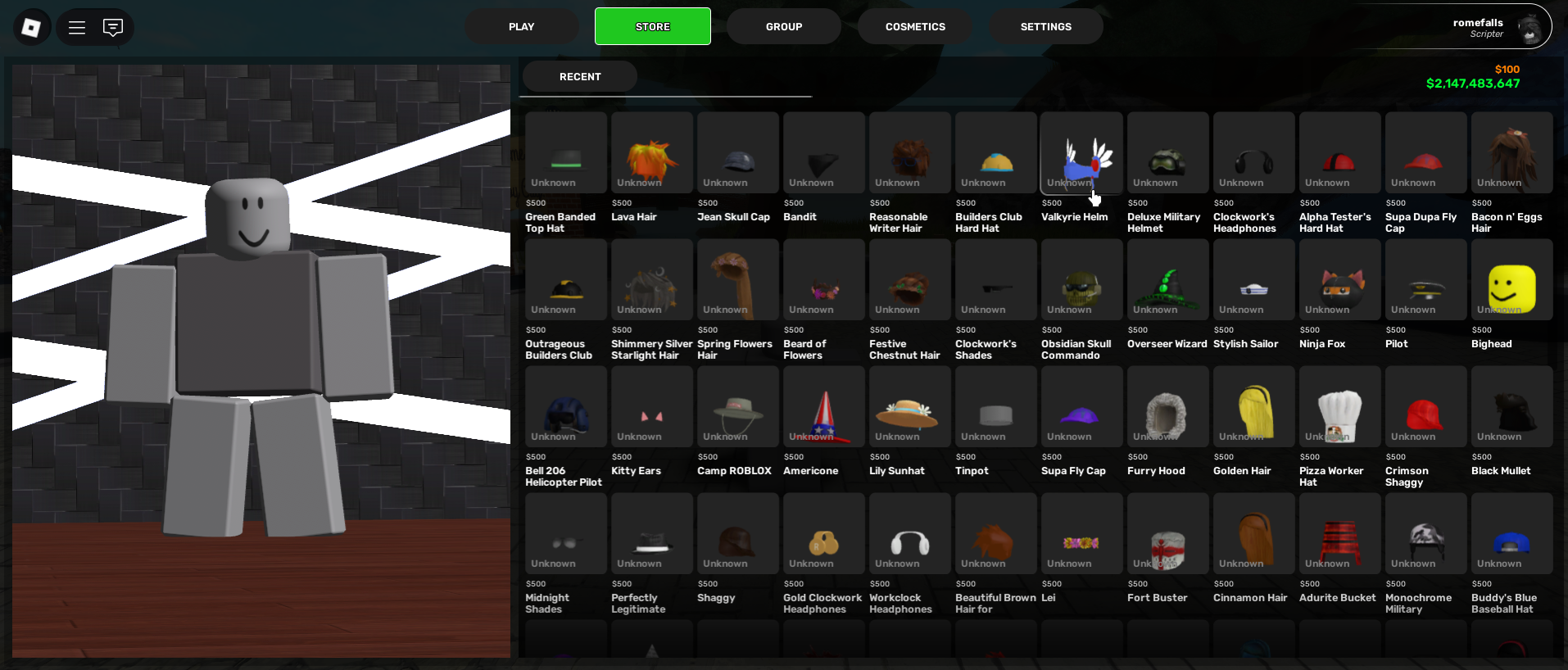Screen dimensions: 1568x670
Task: Open the Store tab
Action: pyautogui.click(x=652, y=27)
